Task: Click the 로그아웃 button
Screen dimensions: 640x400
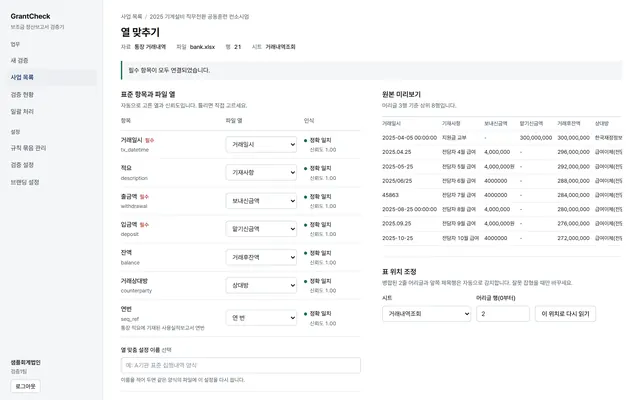Action: pos(25,386)
